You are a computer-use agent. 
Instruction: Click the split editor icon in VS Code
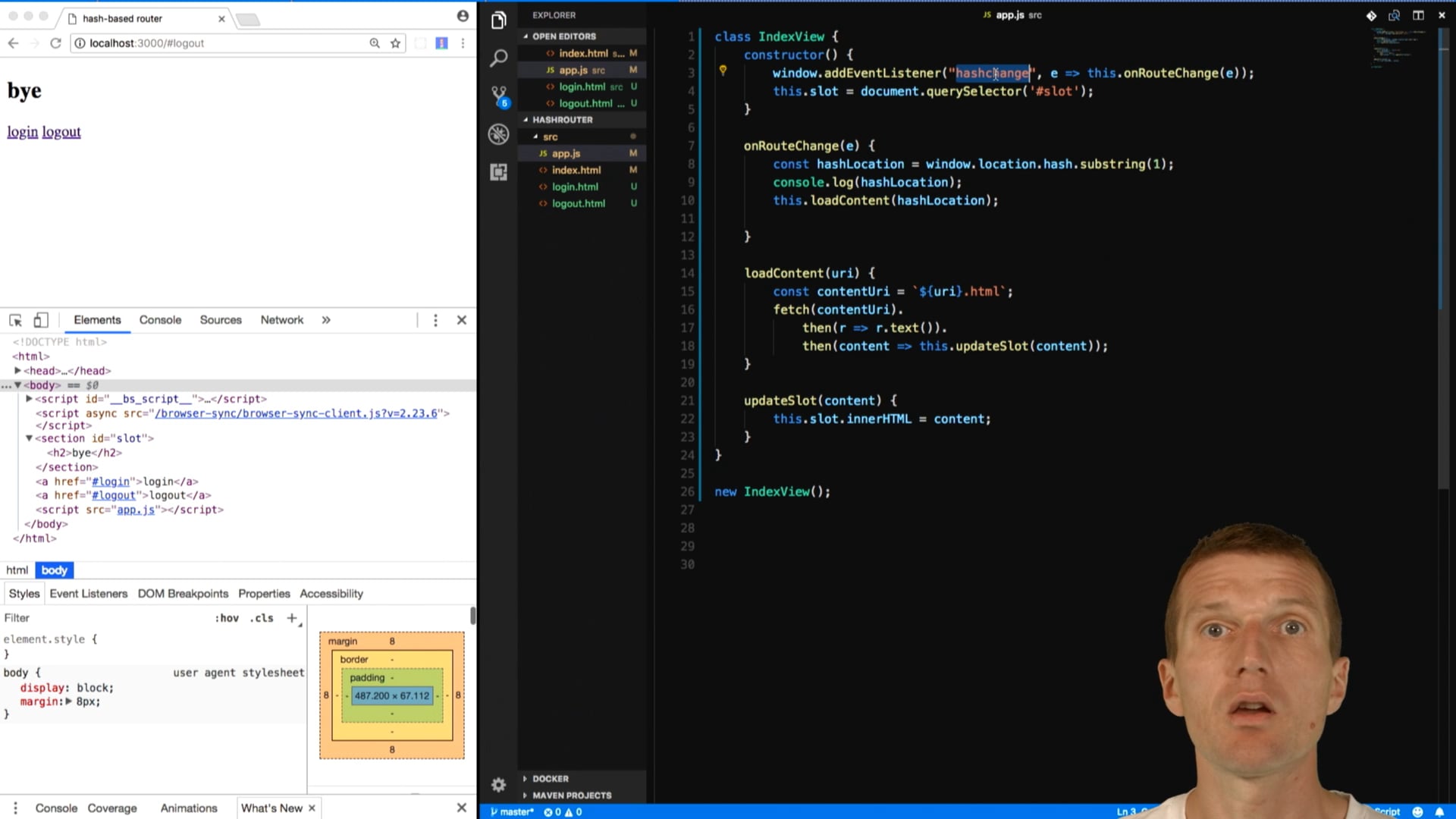click(x=1418, y=15)
